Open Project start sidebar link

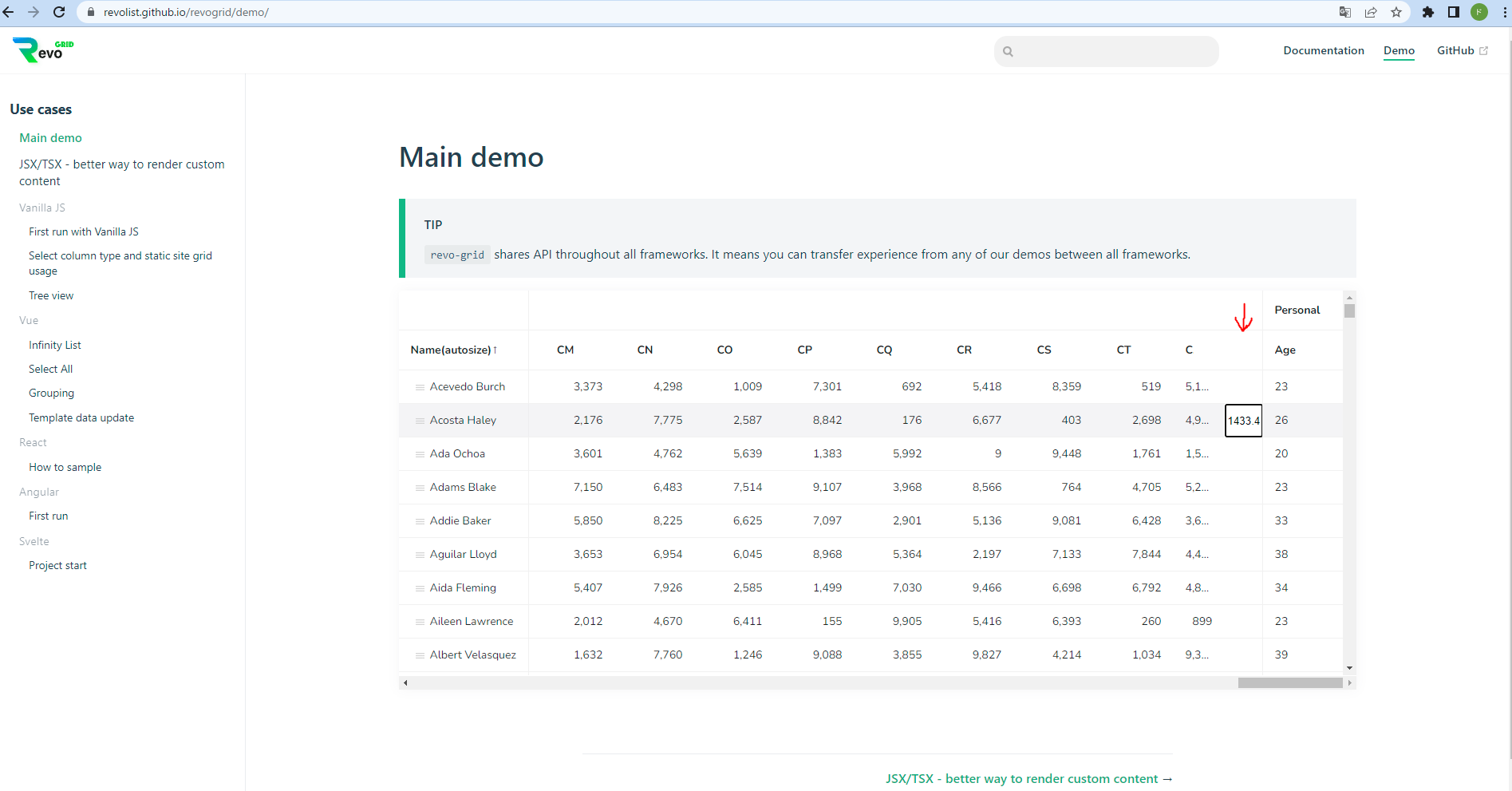coord(57,565)
